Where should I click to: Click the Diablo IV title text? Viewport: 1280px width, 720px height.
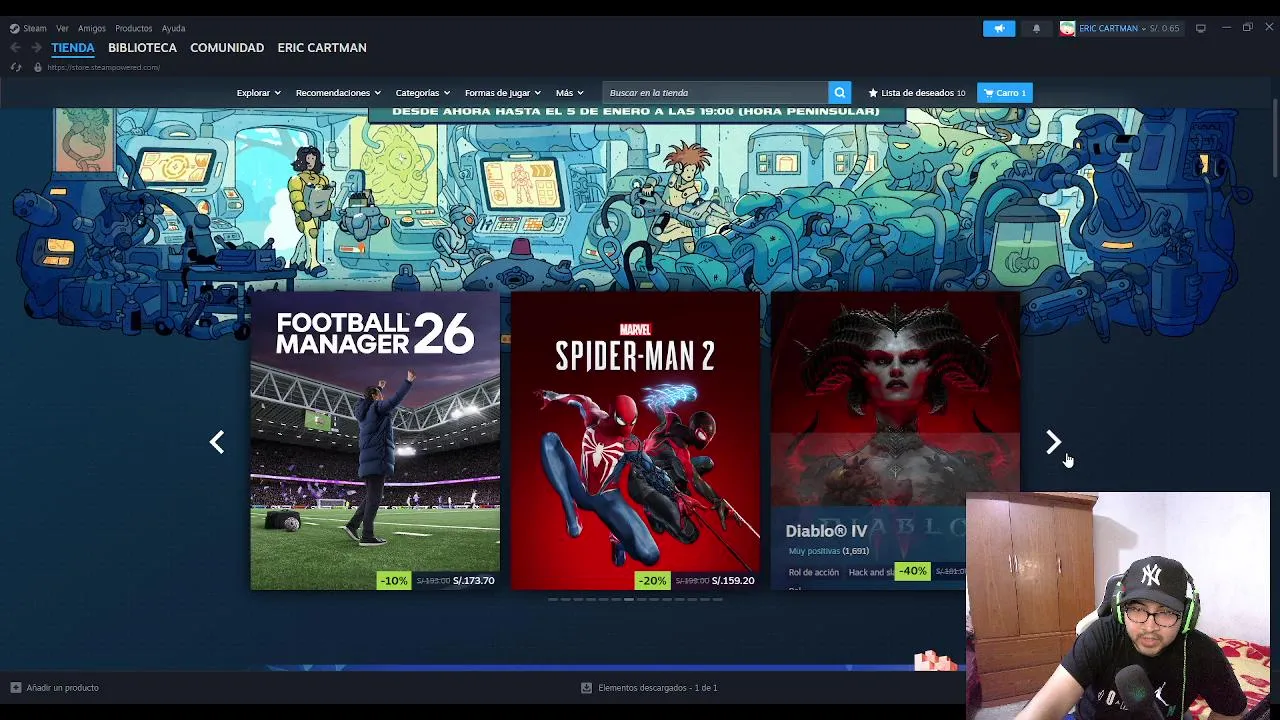826,531
